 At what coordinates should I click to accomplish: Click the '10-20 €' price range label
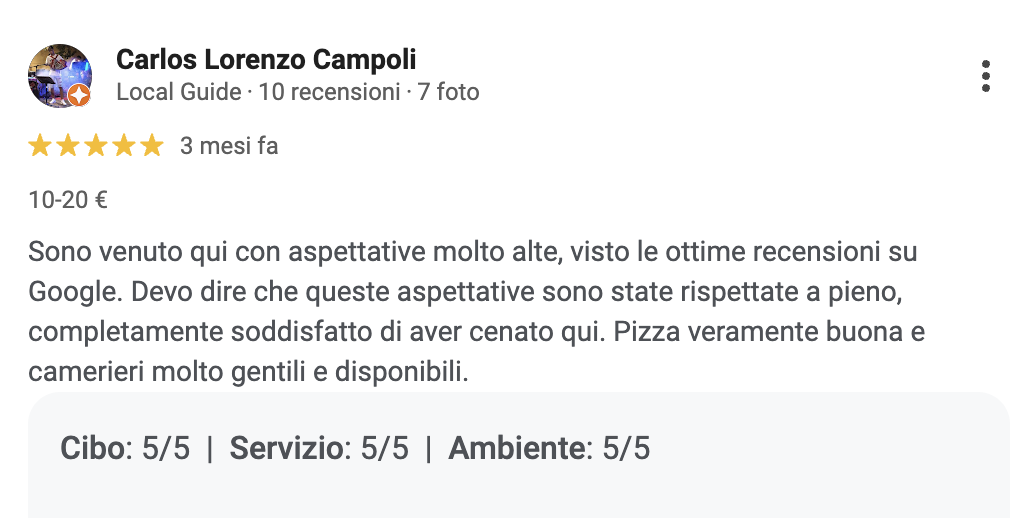[x=68, y=200]
